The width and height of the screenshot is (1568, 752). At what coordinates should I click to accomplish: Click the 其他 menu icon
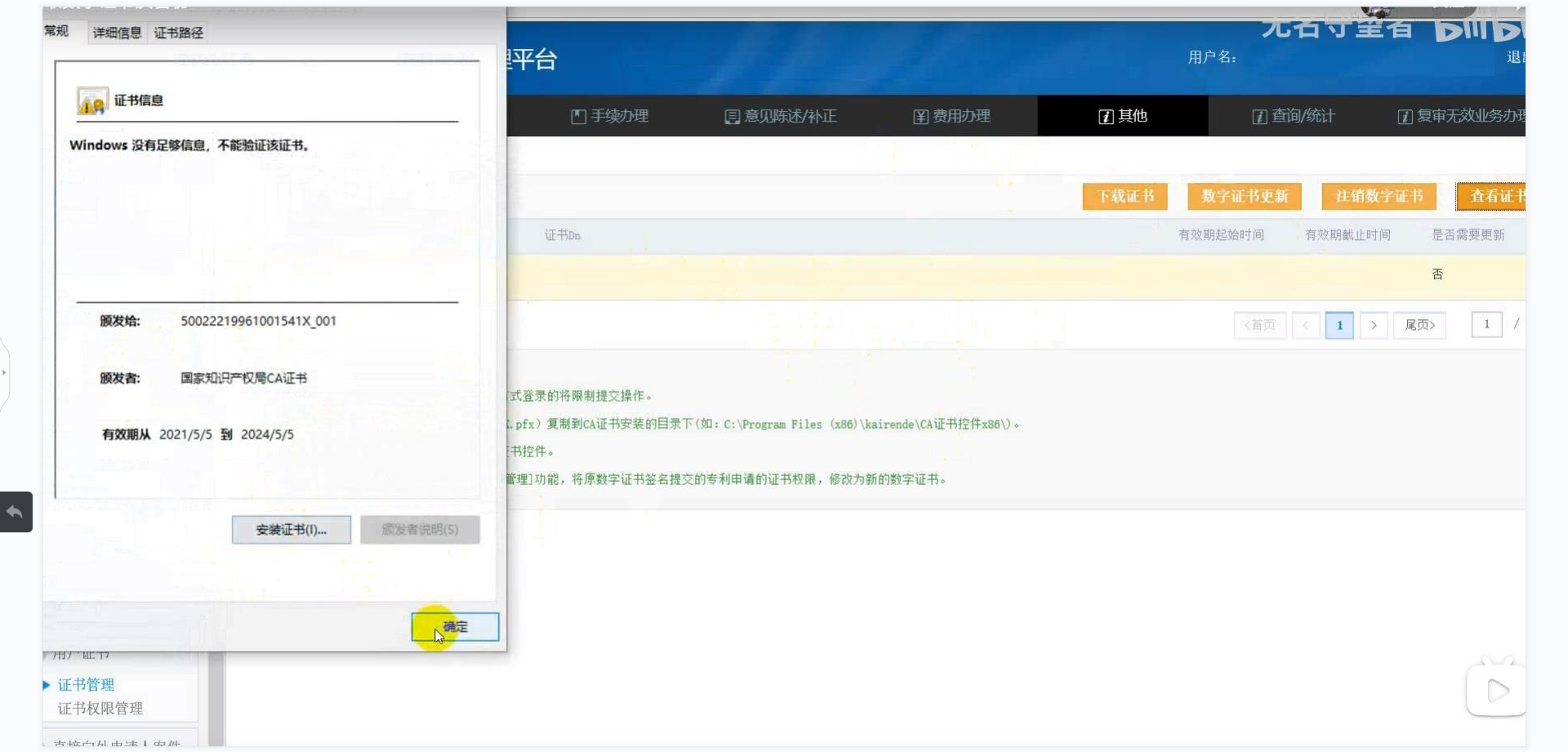1106,117
